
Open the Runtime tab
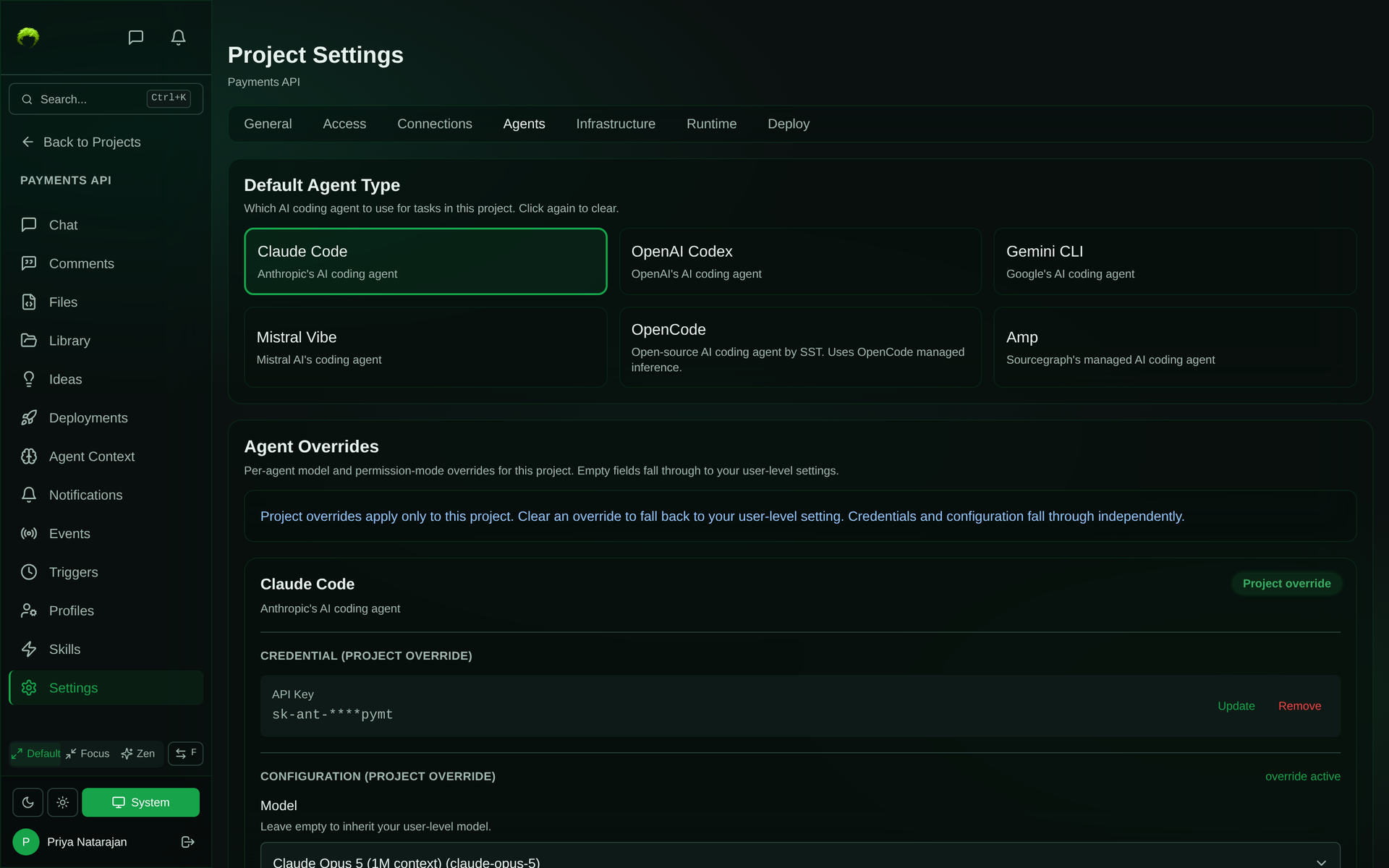coord(711,124)
